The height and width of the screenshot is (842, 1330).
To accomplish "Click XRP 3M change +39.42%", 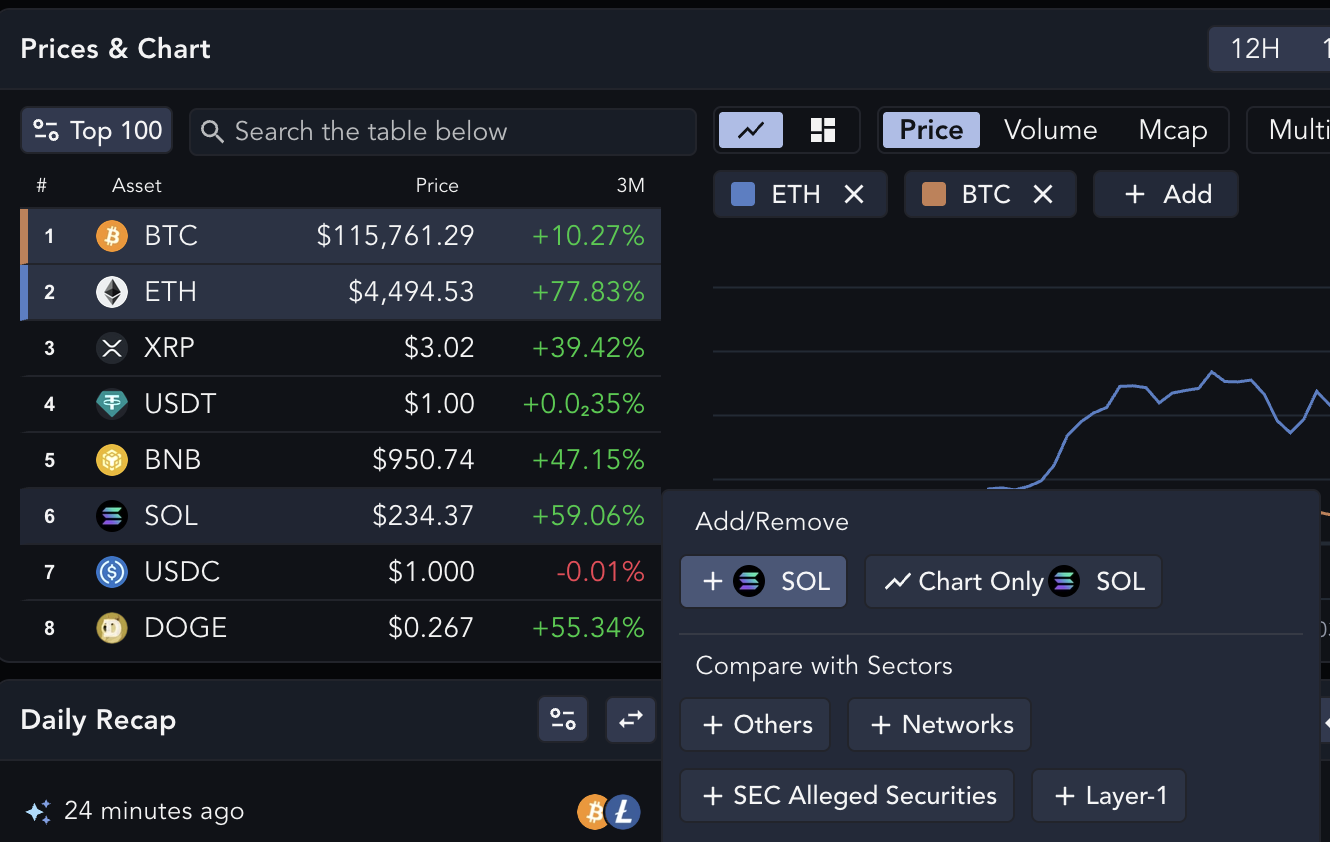I will pos(588,348).
